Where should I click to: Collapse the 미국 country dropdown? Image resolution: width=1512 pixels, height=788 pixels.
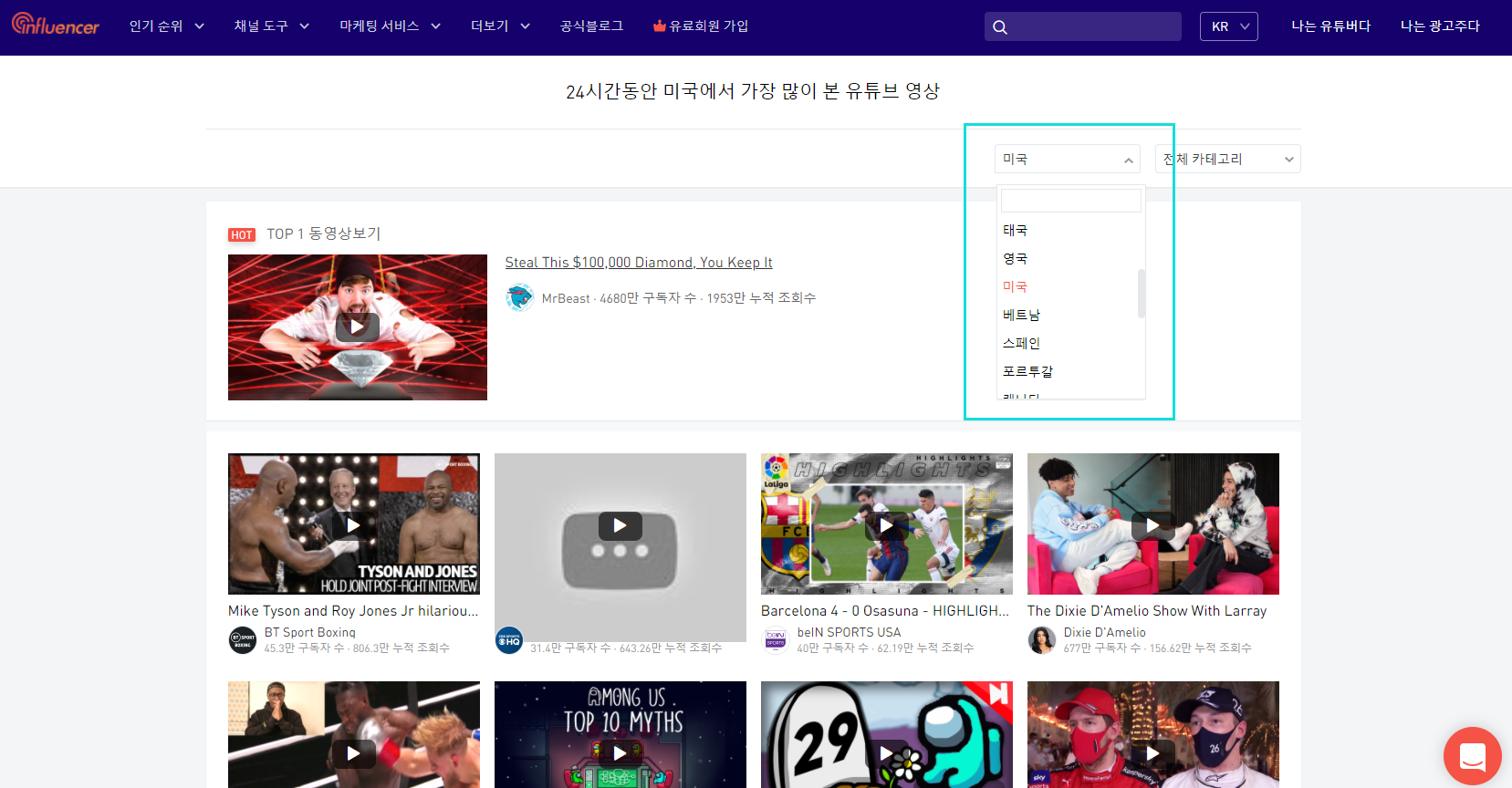[x=1068, y=159]
